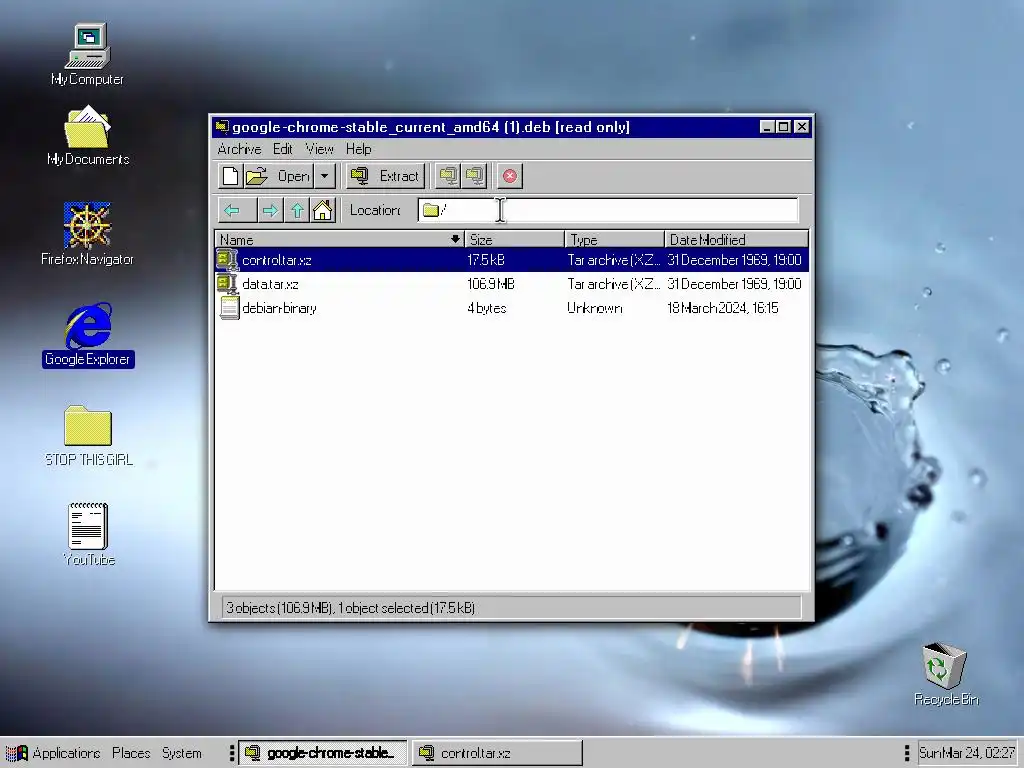Open the Help menu
The width and height of the screenshot is (1024, 768).
[x=359, y=149]
